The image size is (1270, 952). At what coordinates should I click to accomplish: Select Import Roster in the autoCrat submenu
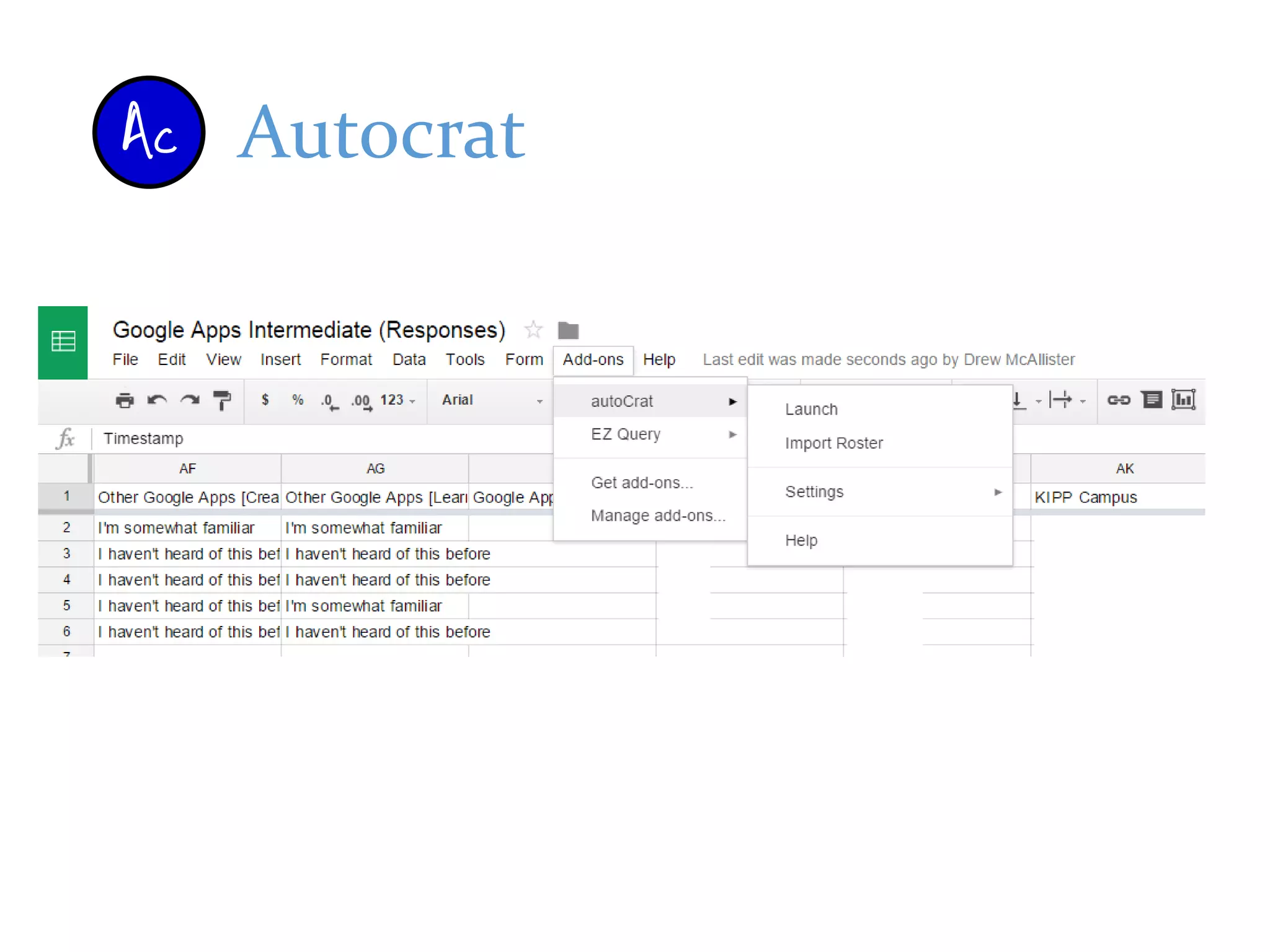tap(880, 443)
